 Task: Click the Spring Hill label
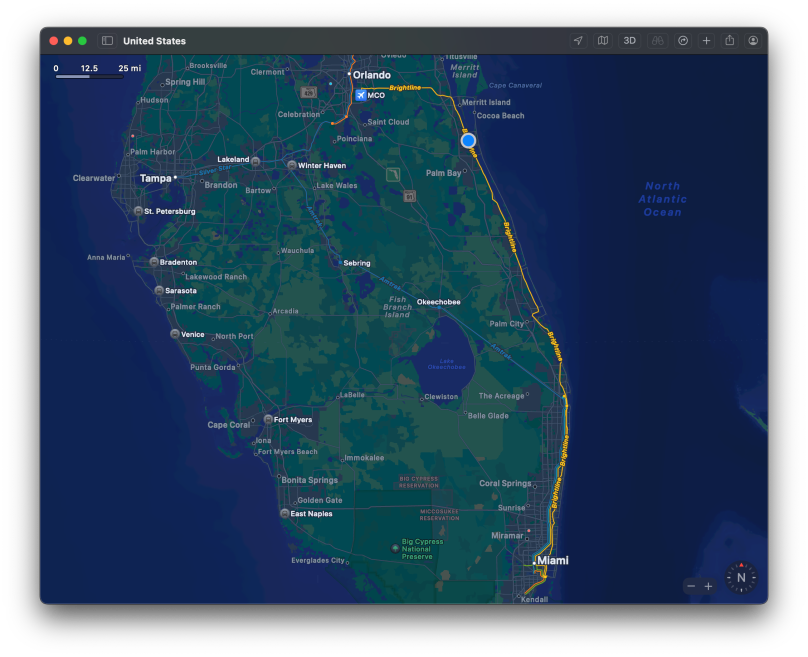coord(186,82)
